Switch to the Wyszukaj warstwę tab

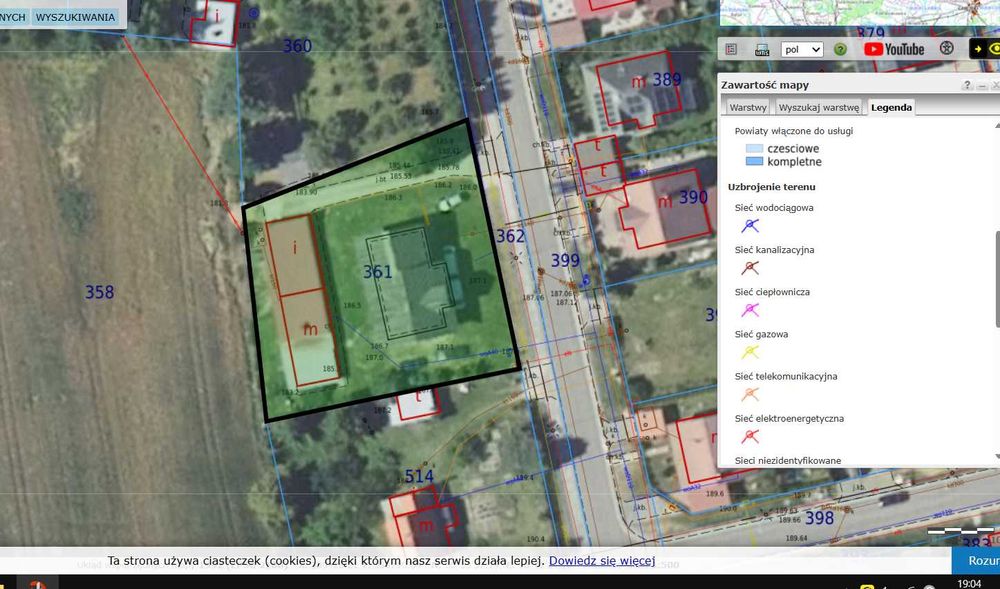[818, 107]
